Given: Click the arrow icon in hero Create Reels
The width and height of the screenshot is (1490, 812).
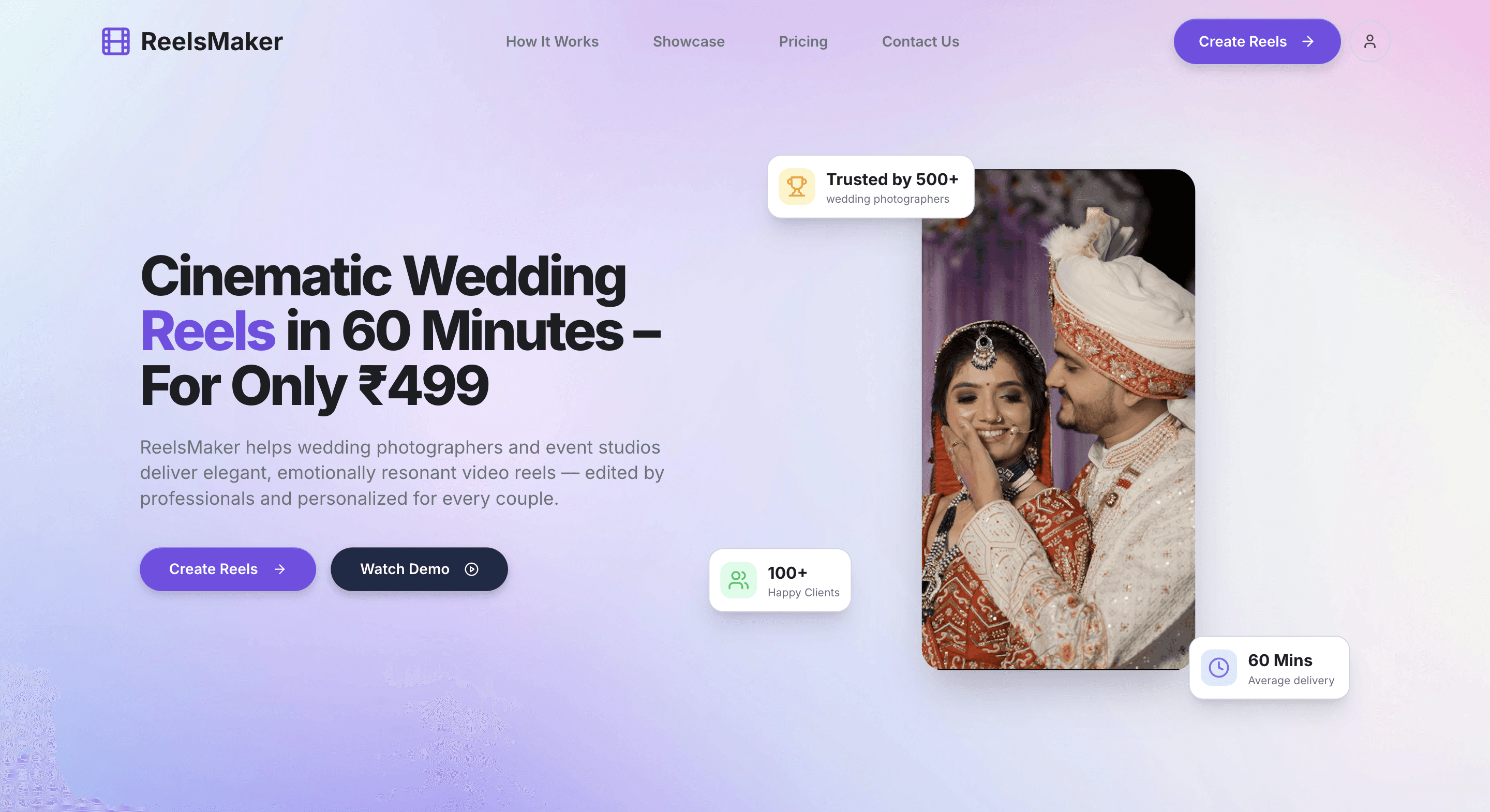Looking at the screenshot, I should (280, 569).
